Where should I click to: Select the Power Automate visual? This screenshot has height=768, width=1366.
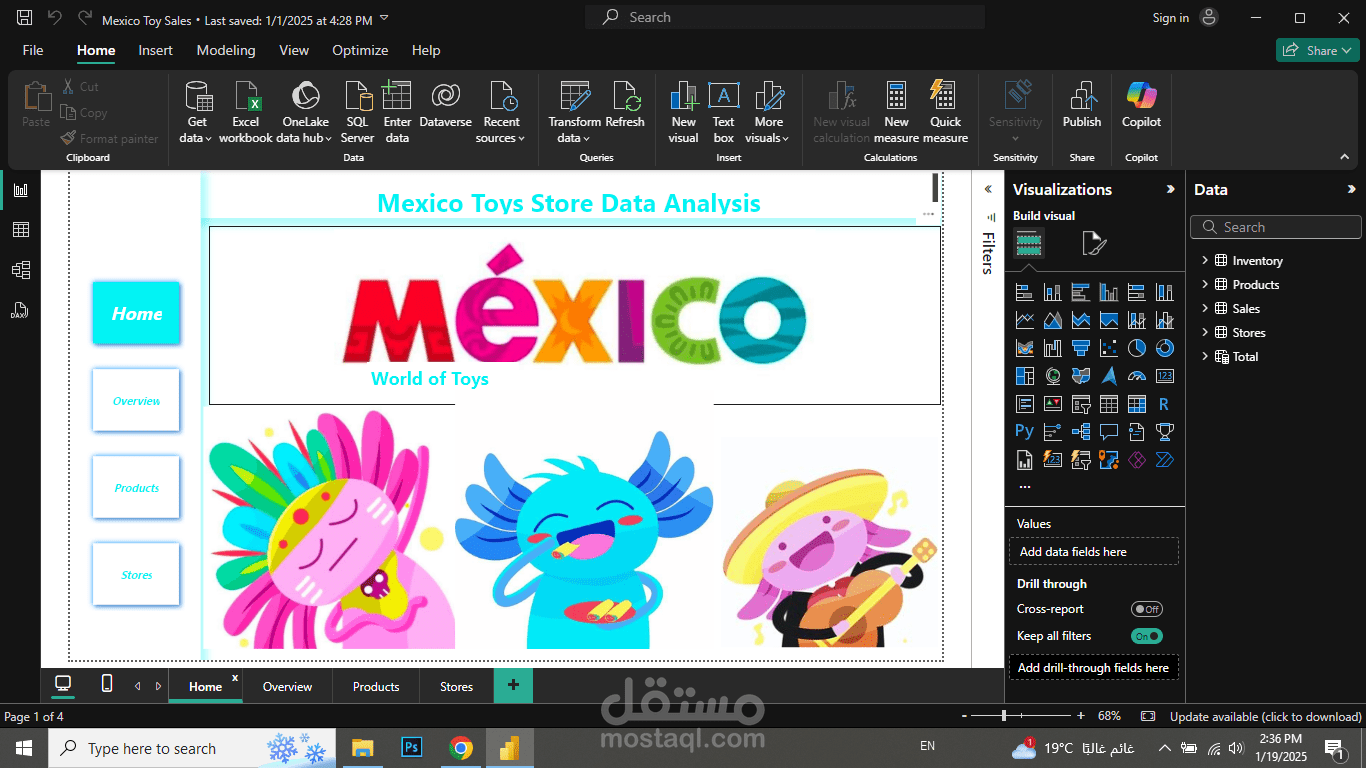click(1164, 460)
